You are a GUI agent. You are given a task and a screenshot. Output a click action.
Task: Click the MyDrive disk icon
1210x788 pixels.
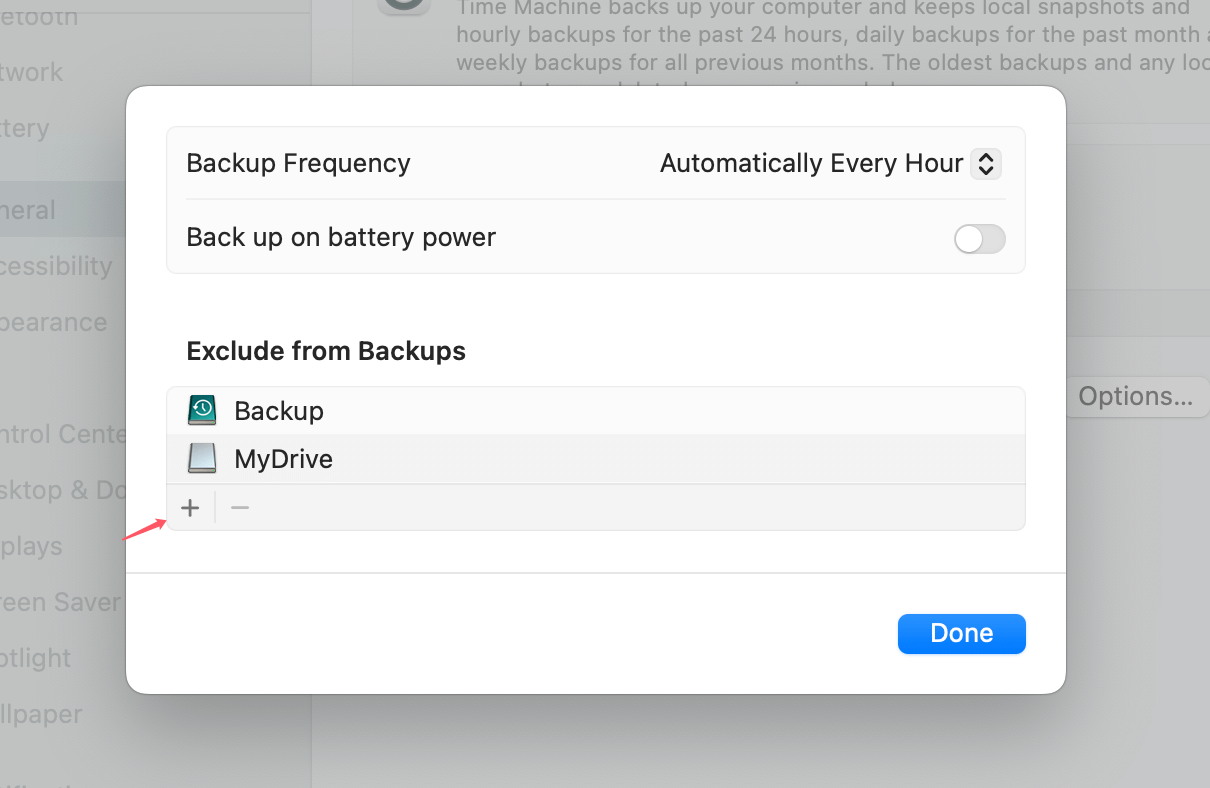pyautogui.click(x=202, y=458)
